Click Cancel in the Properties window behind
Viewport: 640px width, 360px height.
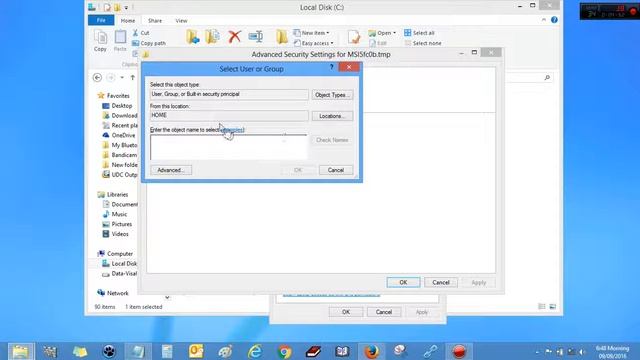[x=384, y=312]
